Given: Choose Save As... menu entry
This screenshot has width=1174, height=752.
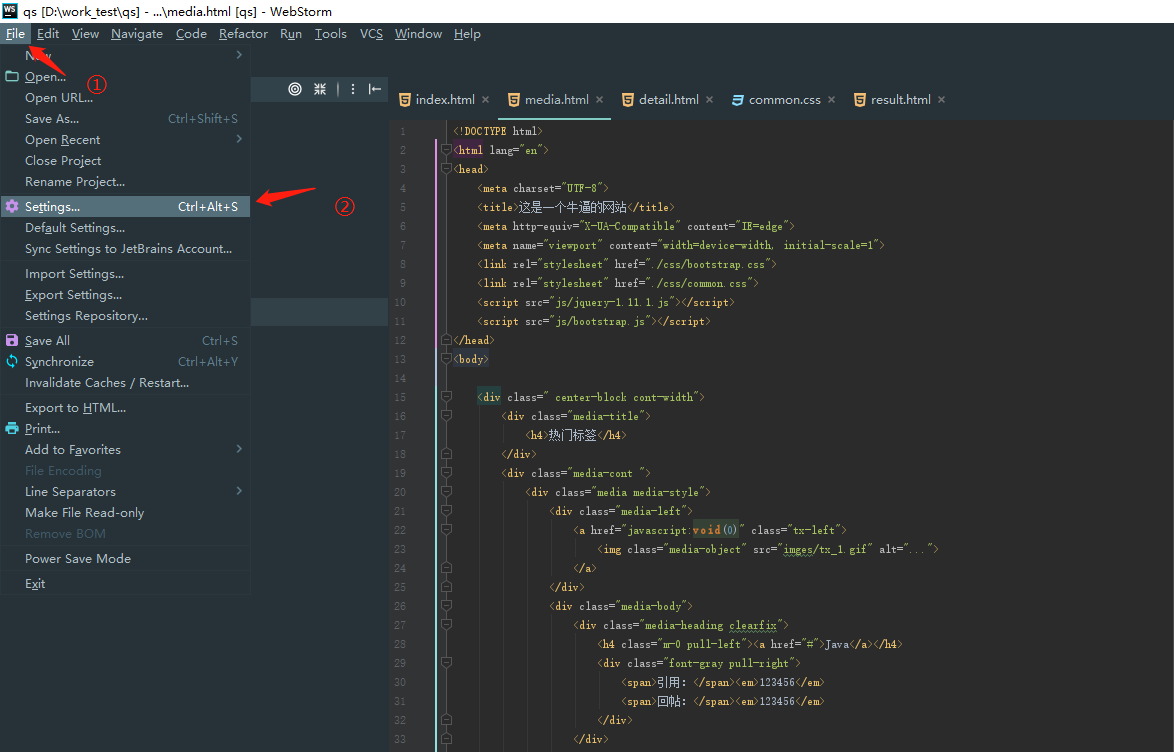Looking at the screenshot, I should click(x=125, y=118).
